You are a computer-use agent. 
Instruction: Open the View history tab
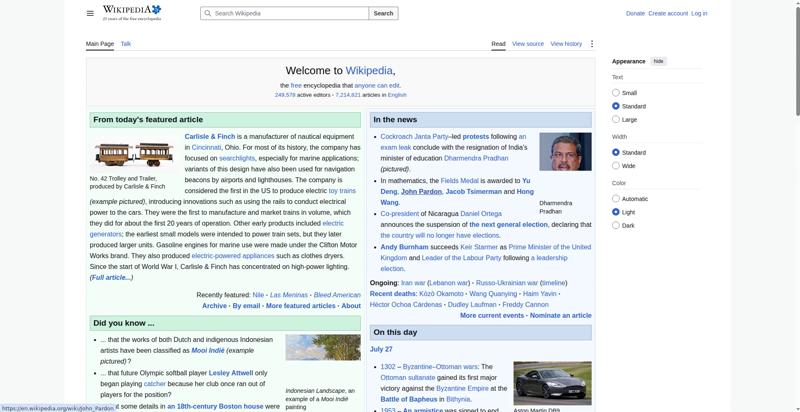click(x=566, y=44)
